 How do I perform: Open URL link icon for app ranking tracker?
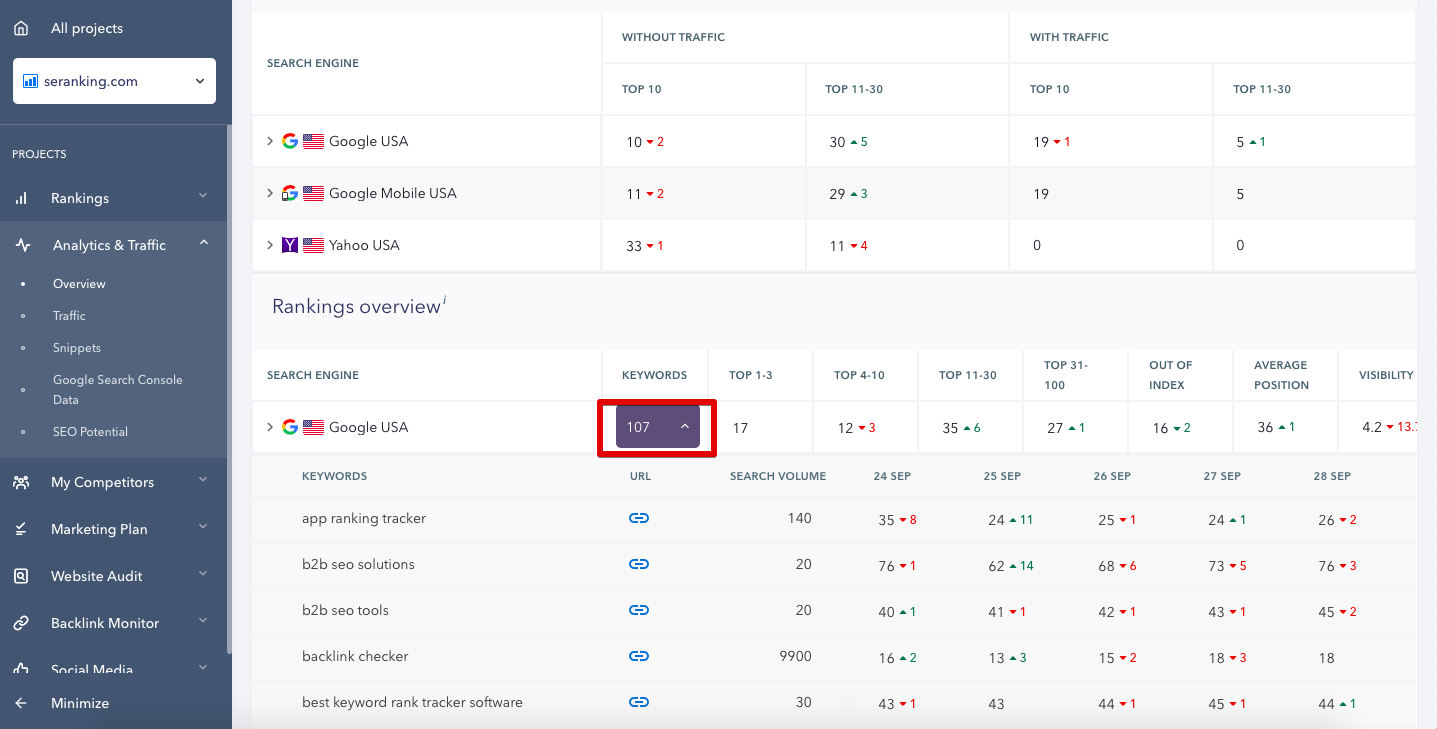pos(639,518)
